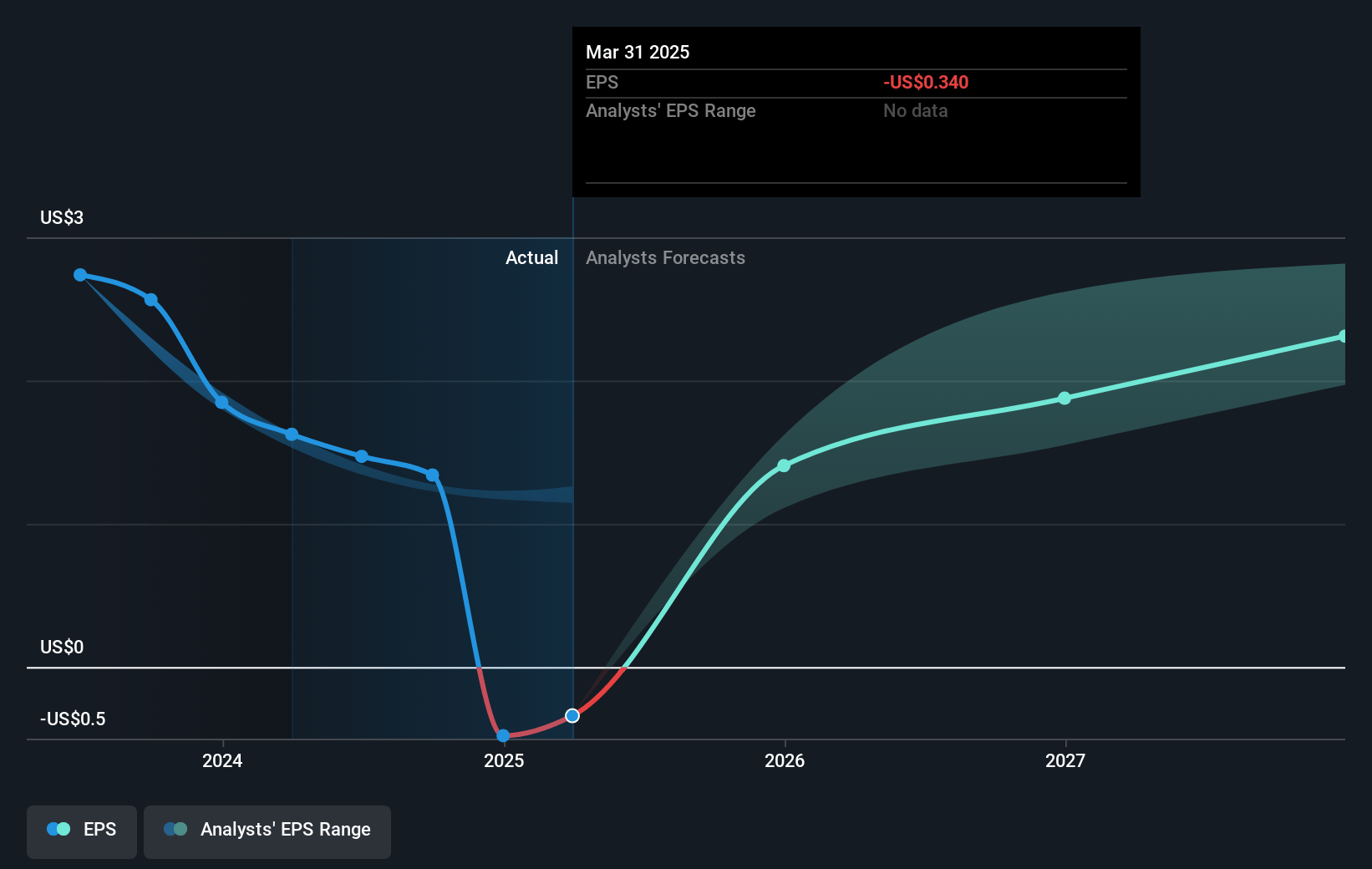Image resolution: width=1372 pixels, height=869 pixels.
Task: Click the 2026 forecast EPS point
Action: 784,465
